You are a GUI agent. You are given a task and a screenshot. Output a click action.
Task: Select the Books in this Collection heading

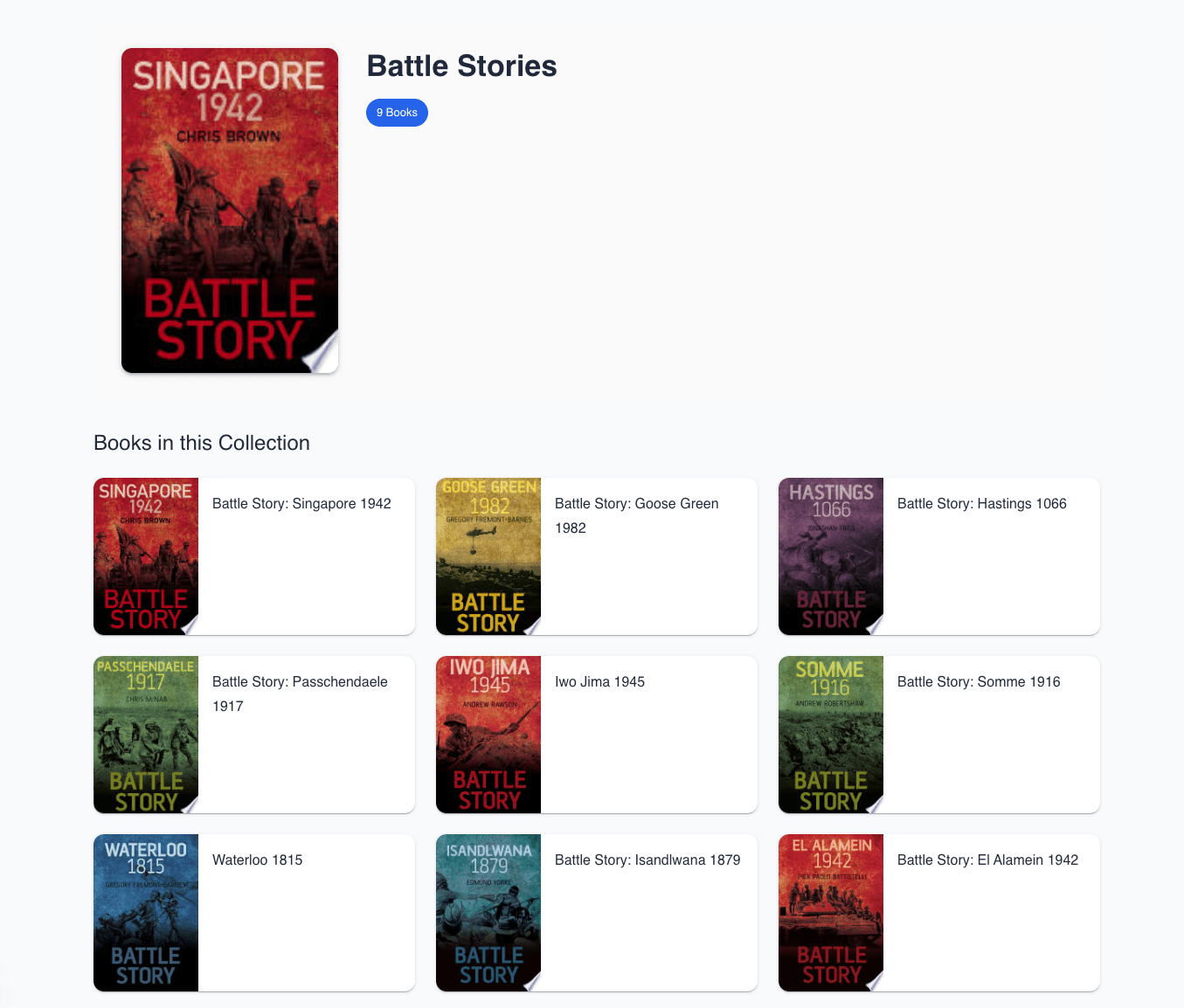[202, 443]
